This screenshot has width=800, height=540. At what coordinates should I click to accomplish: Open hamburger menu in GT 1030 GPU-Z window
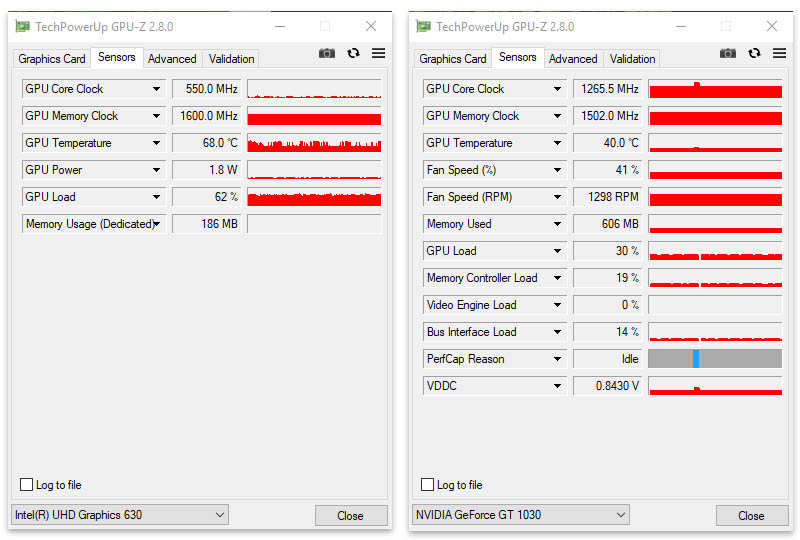click(x=780, y=53)
